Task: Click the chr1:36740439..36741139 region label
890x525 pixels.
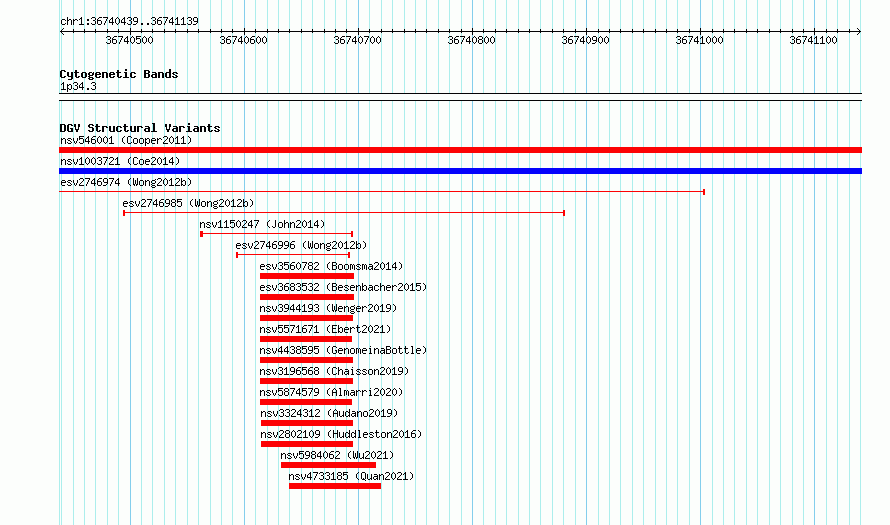Action: 129,21
